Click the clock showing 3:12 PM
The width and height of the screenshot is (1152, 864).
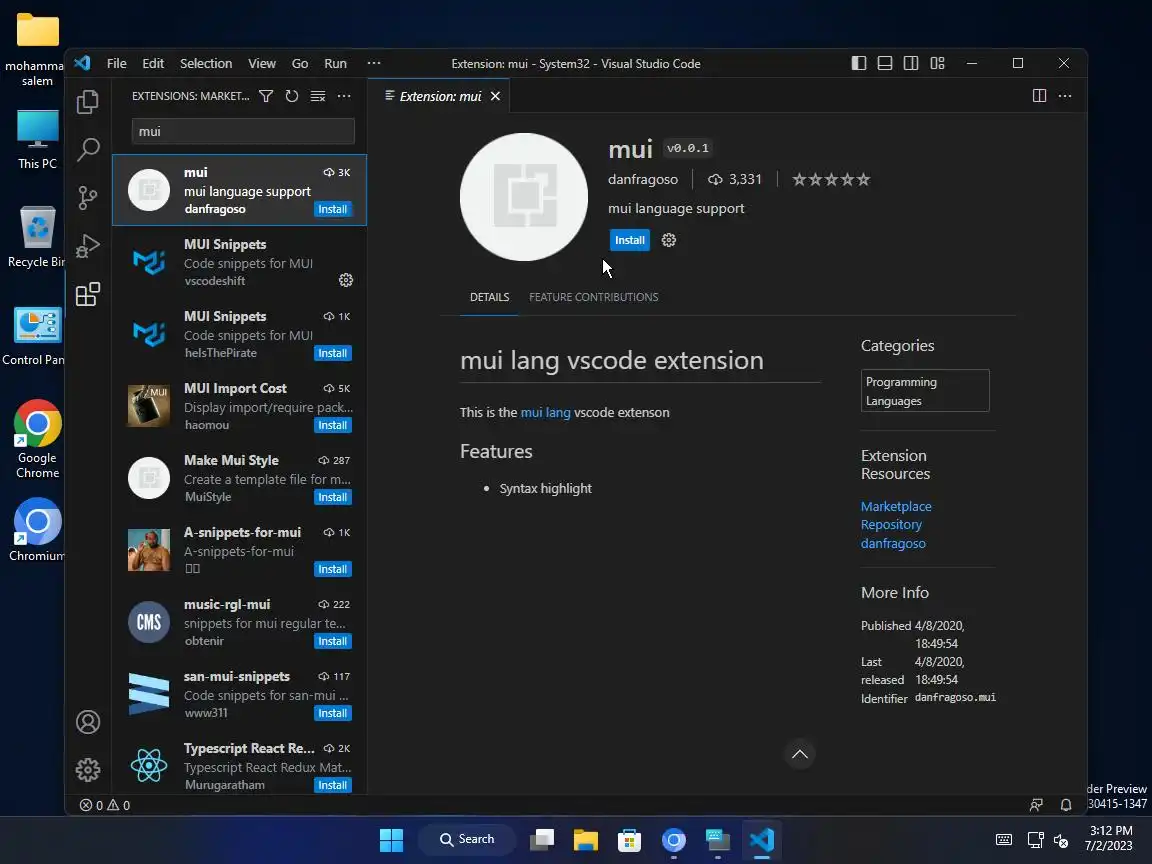tap(1110, 838)
